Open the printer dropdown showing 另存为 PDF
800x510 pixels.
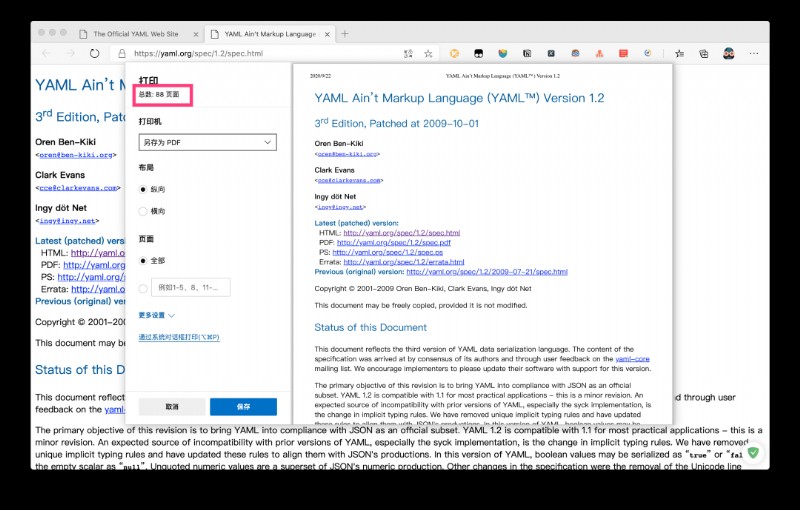(208, 142)
